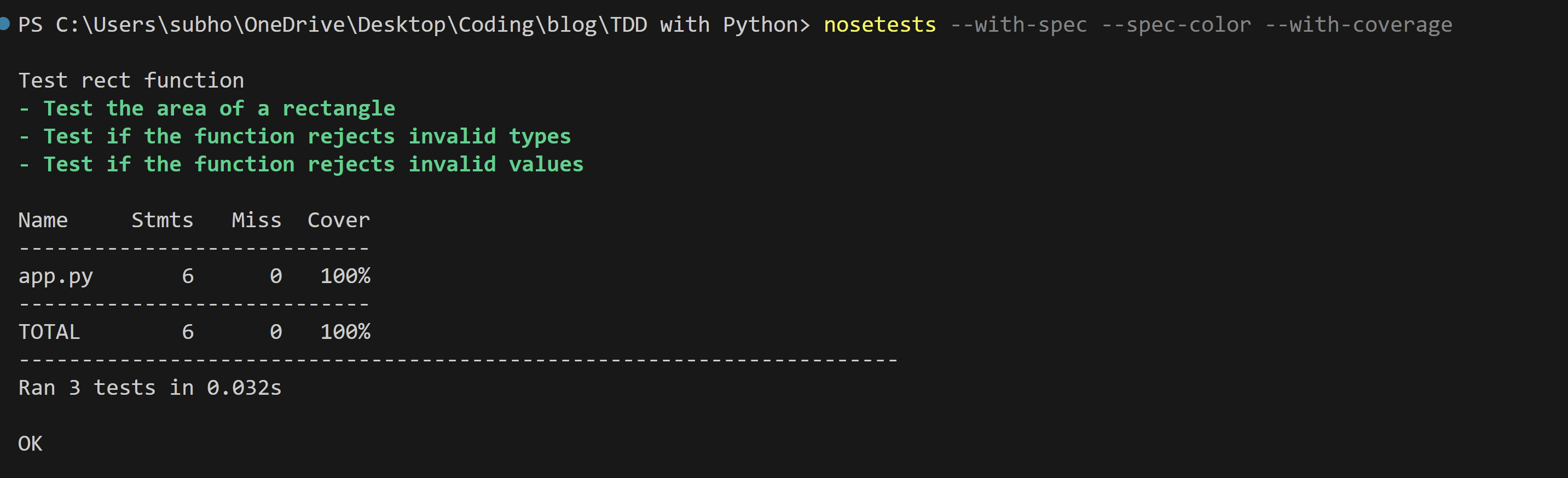Click the Stmts column header
This screenshot has width=1568, height=478.
[x=162, y=220]
